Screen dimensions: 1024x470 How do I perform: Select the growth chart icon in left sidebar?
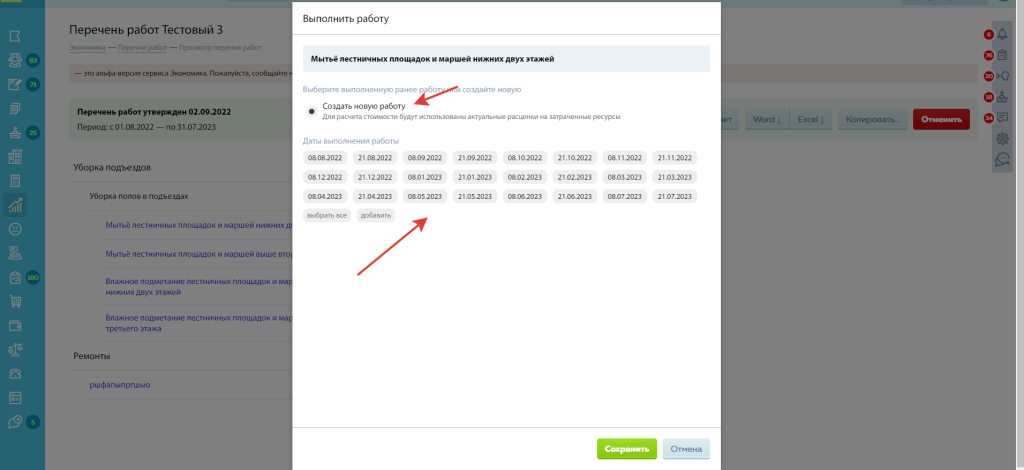14,206
